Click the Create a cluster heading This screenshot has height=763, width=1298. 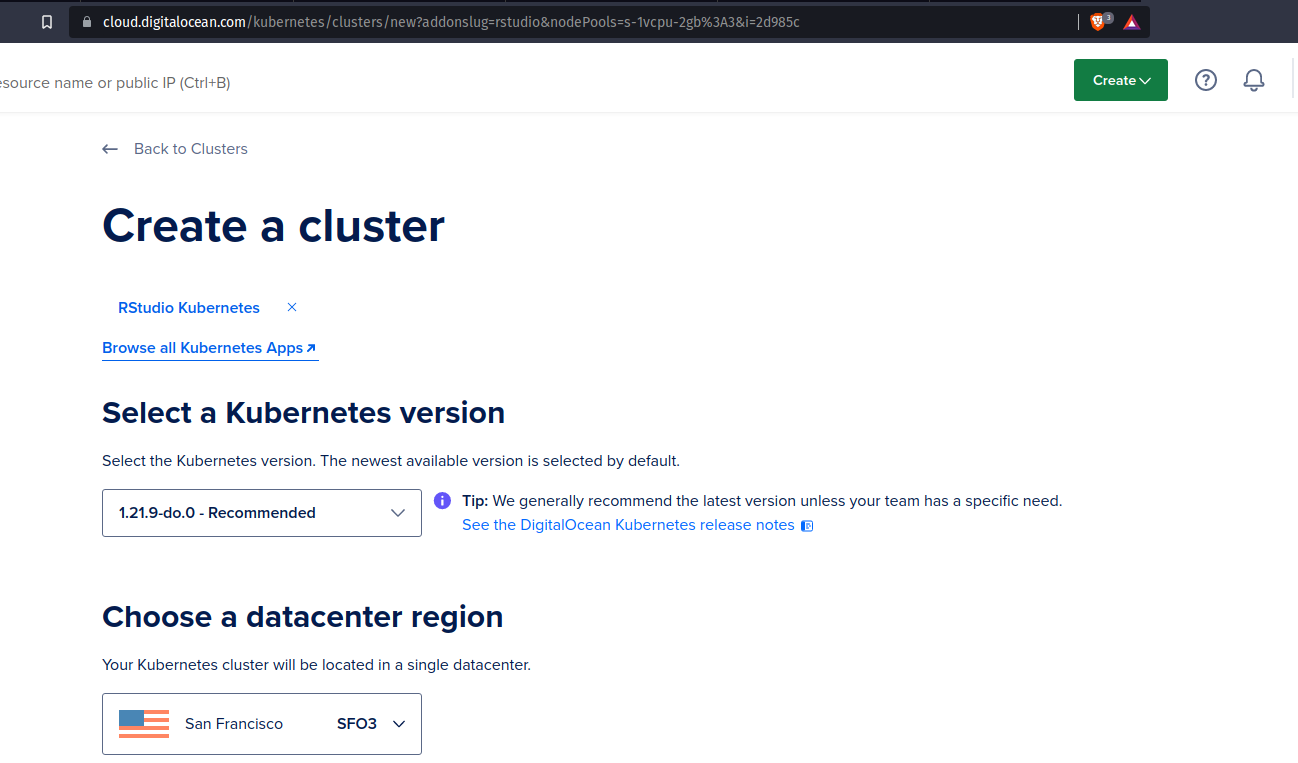(273, 226)
